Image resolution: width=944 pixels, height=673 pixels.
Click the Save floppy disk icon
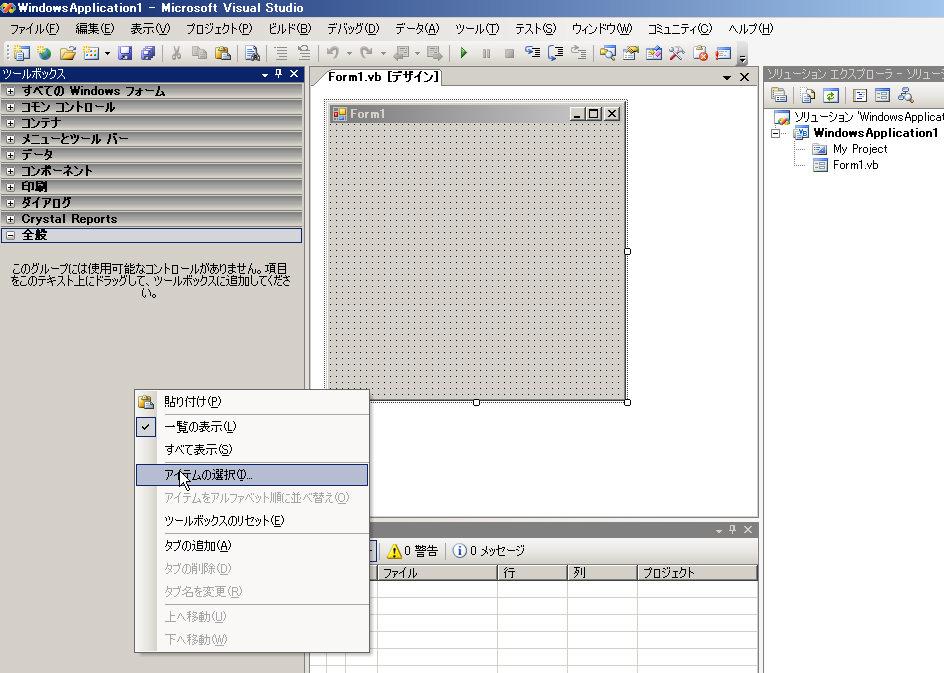(x=125, y=53)
